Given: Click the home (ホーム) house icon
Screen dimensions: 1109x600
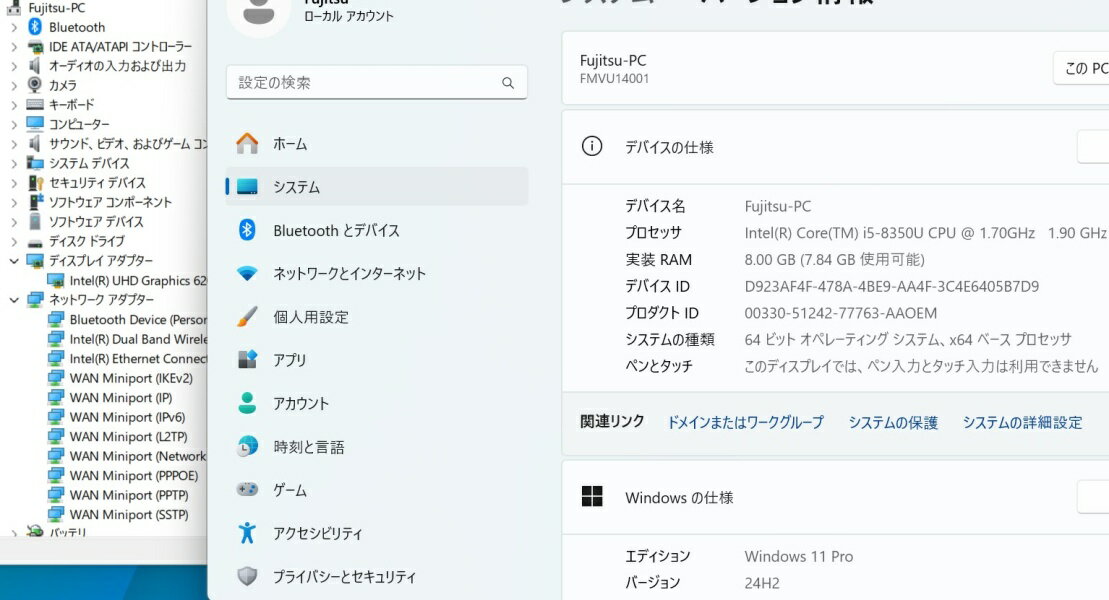Looking at the screenshot, I should coord(247,144).
